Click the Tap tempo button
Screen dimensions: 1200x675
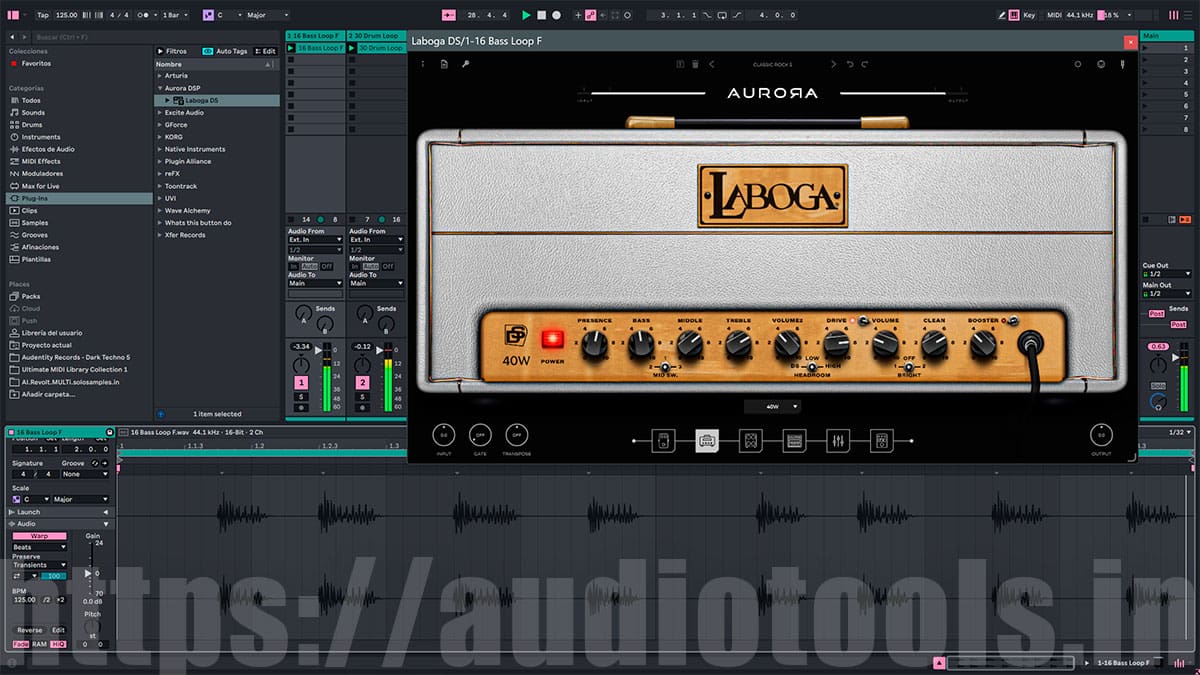[x=43, y=15]
